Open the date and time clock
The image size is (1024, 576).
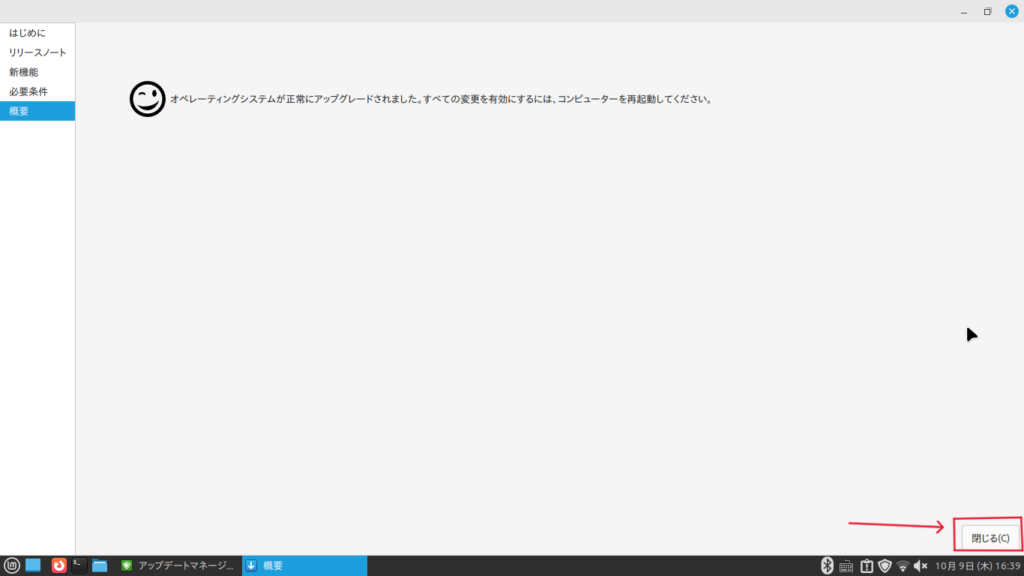(x=977, y=566)
